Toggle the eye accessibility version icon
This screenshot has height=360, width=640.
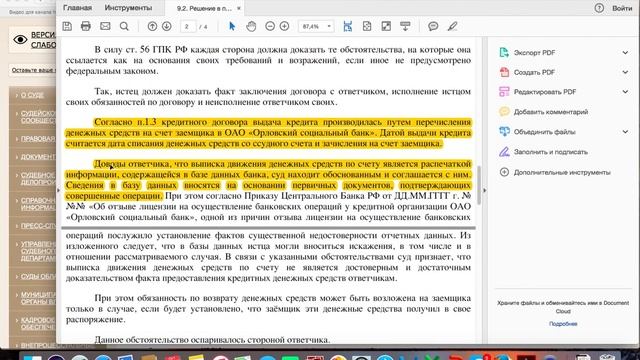20,40
